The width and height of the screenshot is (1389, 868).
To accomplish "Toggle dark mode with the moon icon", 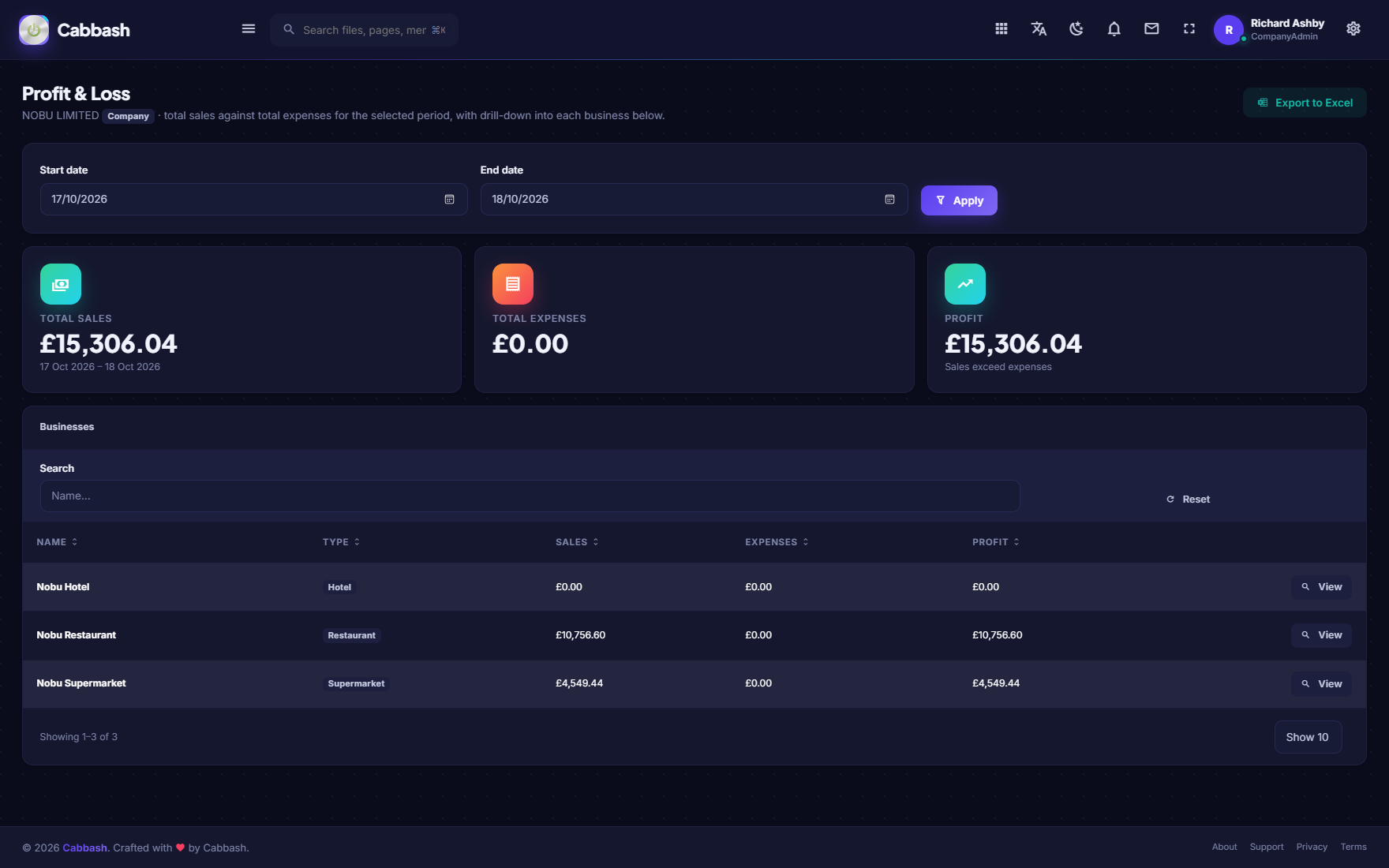I will click(x=1076, y=29).
